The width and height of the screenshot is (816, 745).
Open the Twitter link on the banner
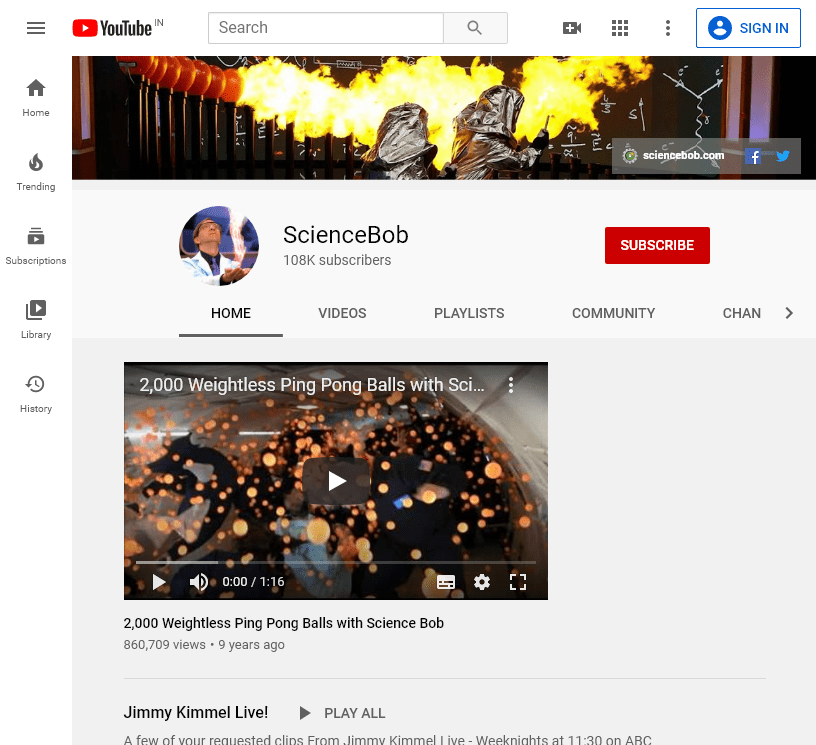pyautogui.click(x=782, y=156)
